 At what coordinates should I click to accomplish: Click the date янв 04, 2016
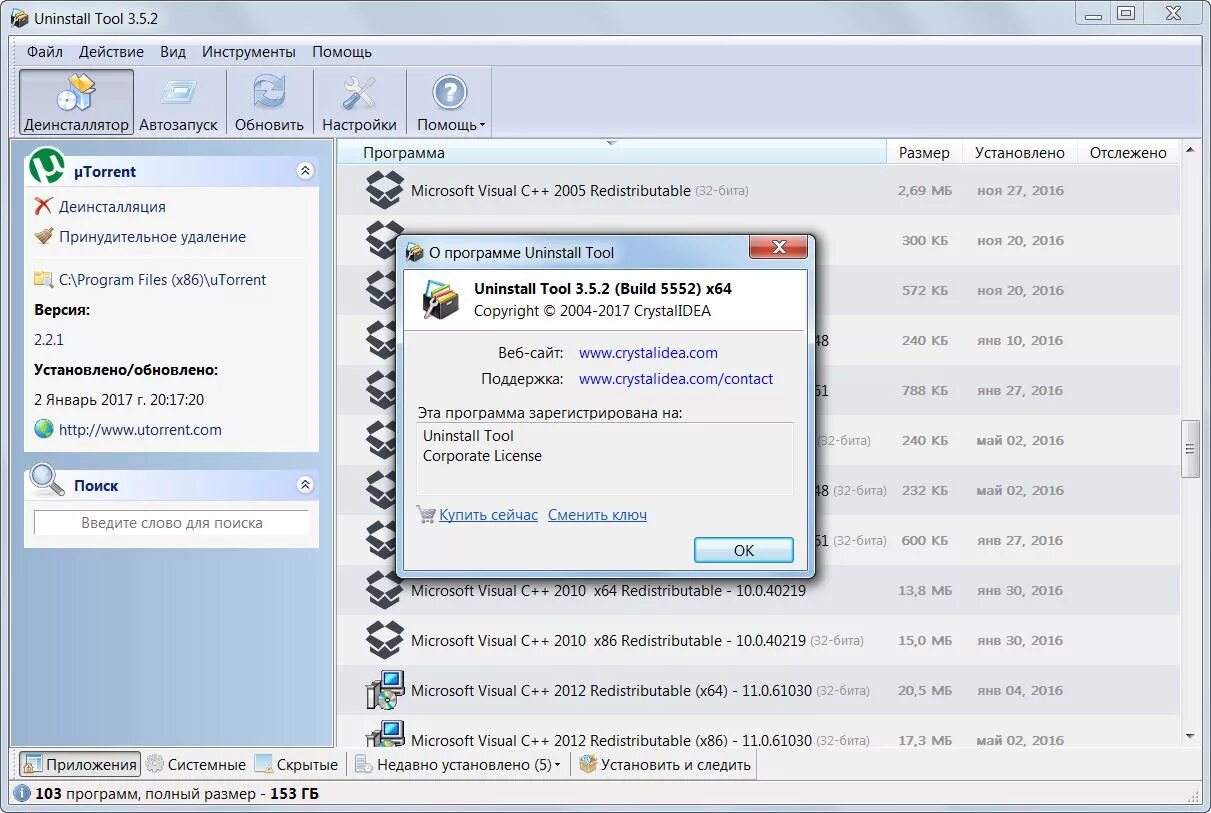click(x=1020, y=690)
